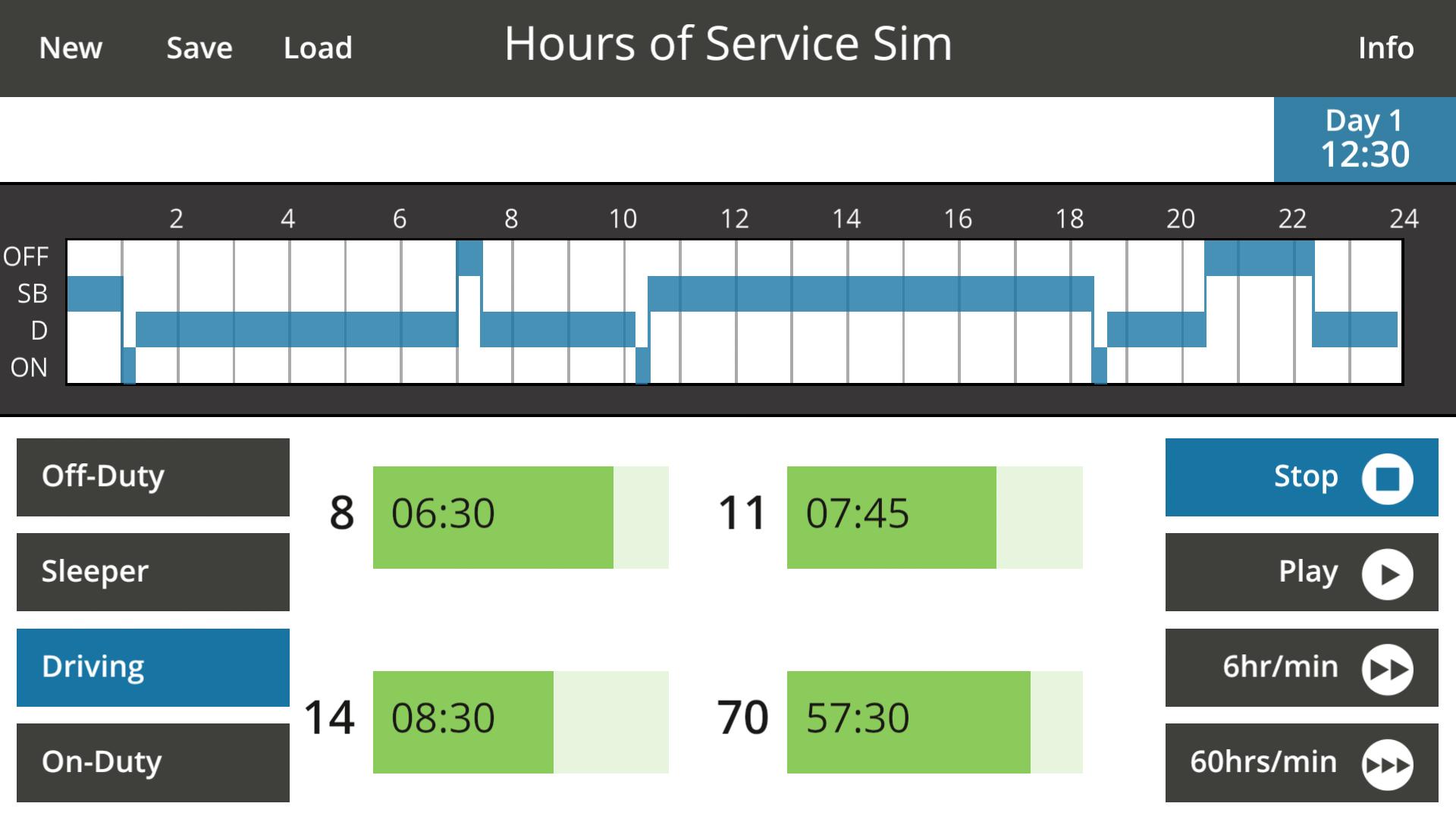Image resolution: width=1456 pixels, height=819 pixels.
Task: Switch the driver status to On-Duty
Action: (x=152, y=761)
